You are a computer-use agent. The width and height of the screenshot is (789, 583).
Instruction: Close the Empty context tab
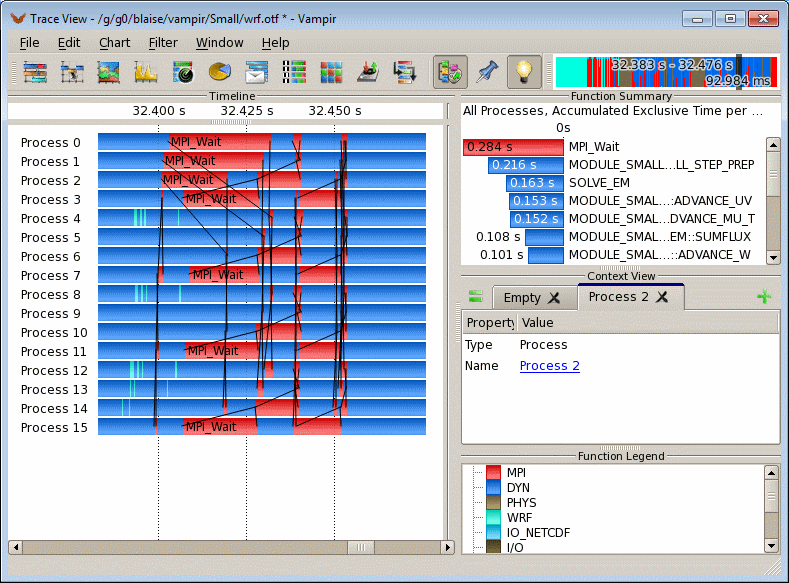pos(554,298)
